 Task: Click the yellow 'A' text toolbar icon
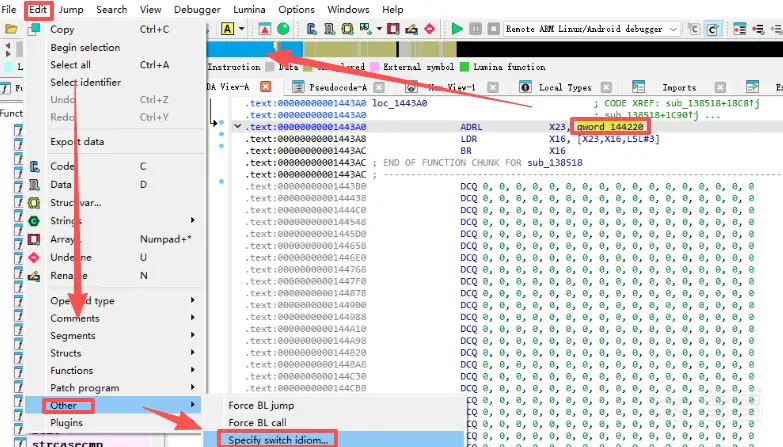coord(227,29)
